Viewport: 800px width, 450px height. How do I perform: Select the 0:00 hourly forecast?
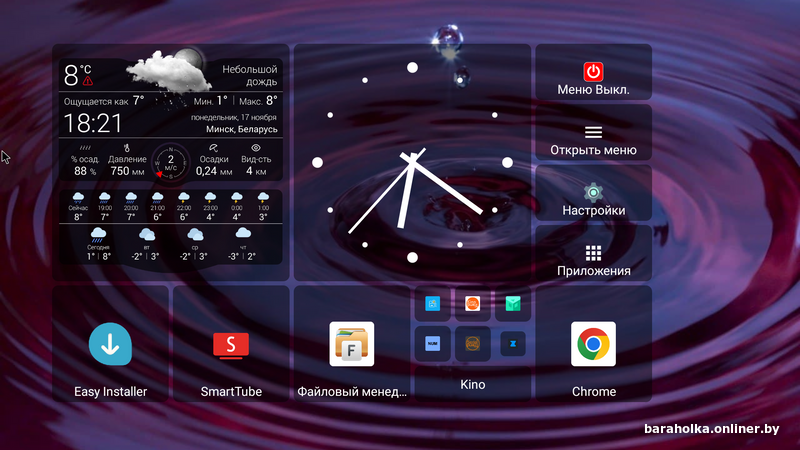pos(237,207)
